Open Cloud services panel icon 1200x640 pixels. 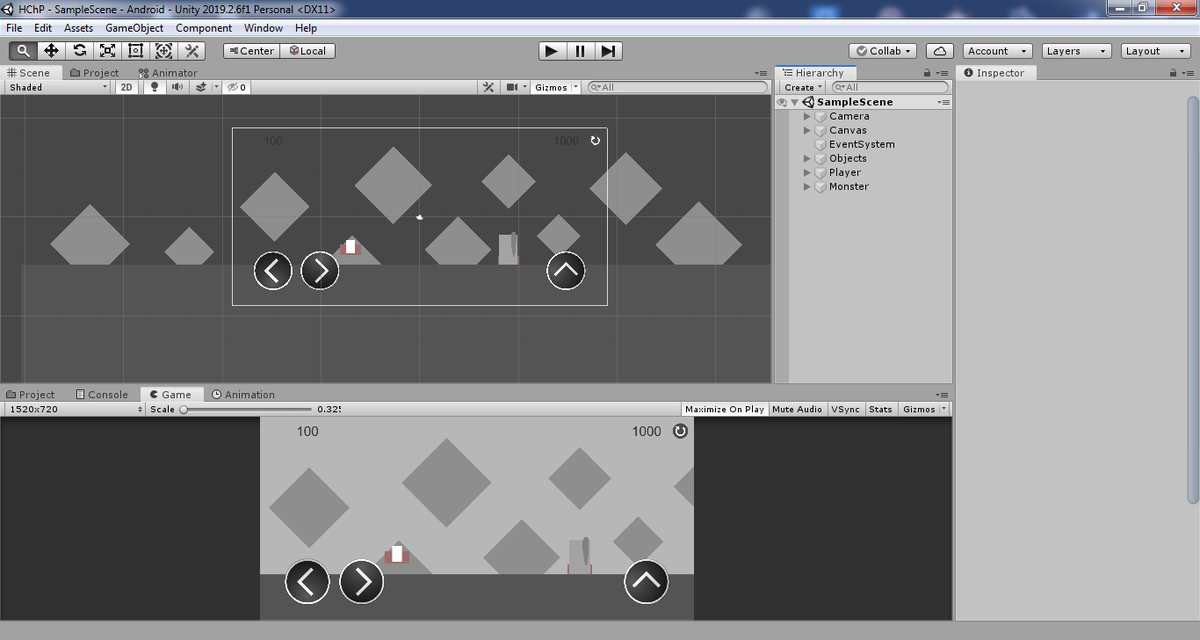click(x=939, y=51)
